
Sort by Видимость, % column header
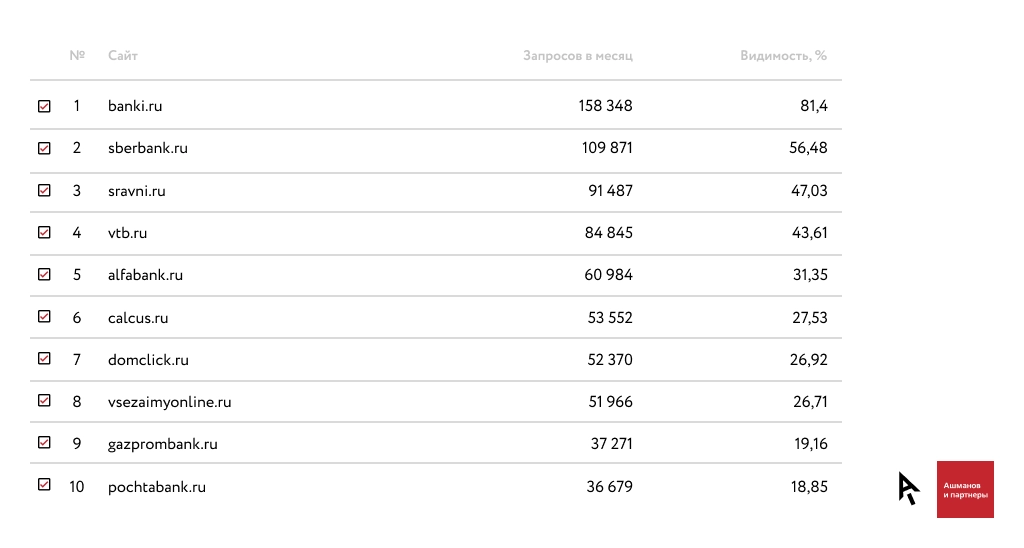pos(783,56)
